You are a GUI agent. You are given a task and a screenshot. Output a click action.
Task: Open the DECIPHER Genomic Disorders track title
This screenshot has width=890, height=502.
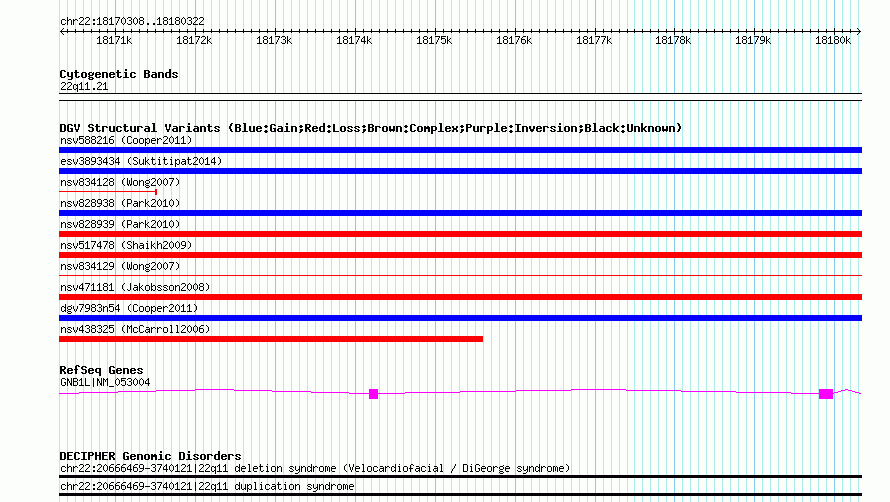pos(150,456)
